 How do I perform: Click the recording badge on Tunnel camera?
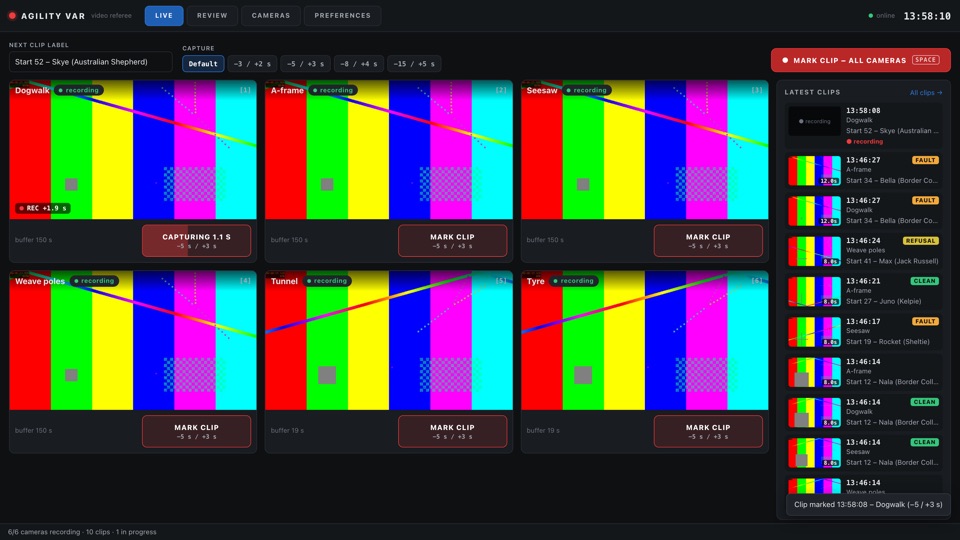326,281
